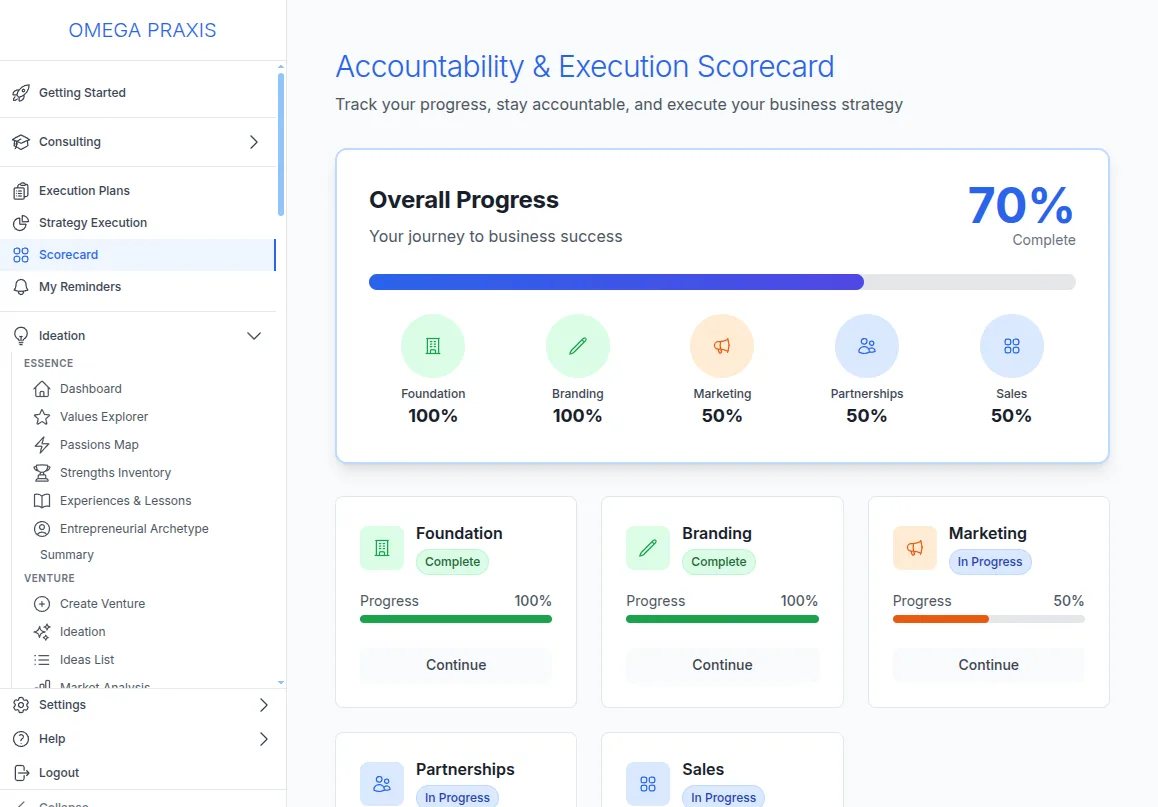Click the Dashboard home icon
The width and height of the screenshot is (1158, 807).
coord(42,388)
